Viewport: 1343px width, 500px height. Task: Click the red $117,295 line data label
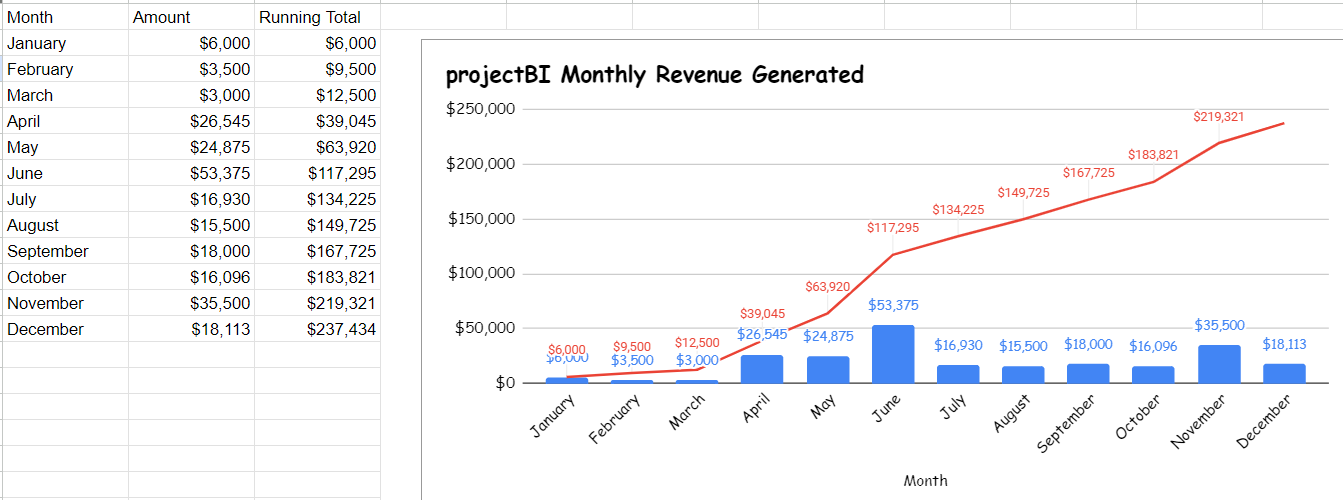point(893,228)
